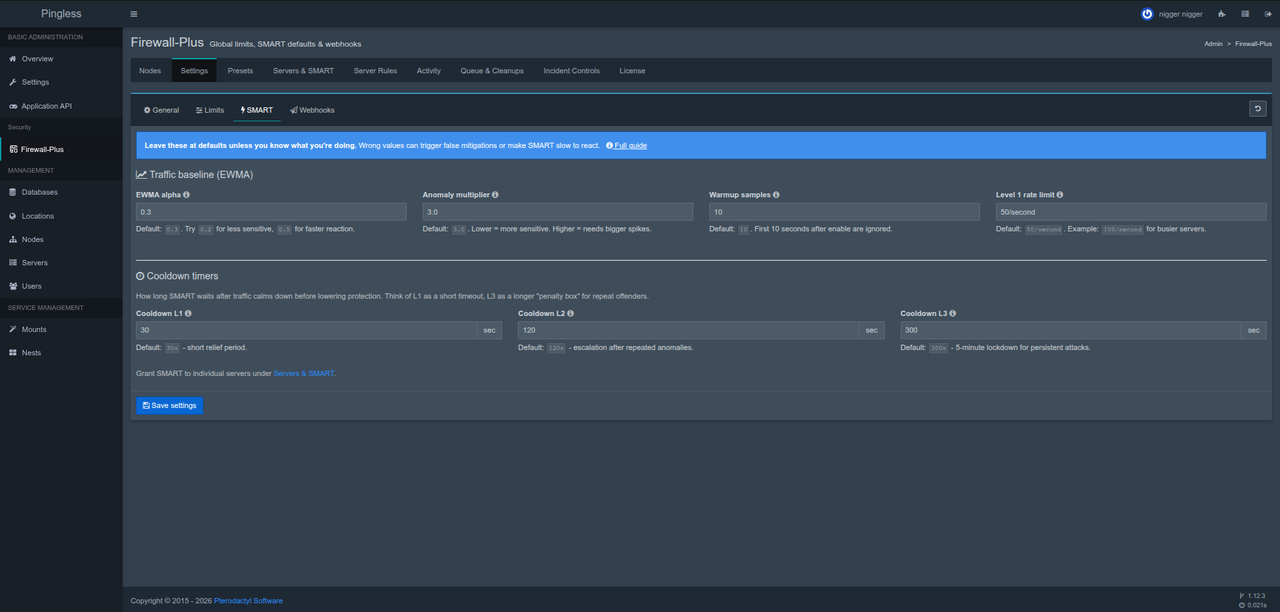
Task: Select the SMART sub-tab
Action: coord(257,110)
